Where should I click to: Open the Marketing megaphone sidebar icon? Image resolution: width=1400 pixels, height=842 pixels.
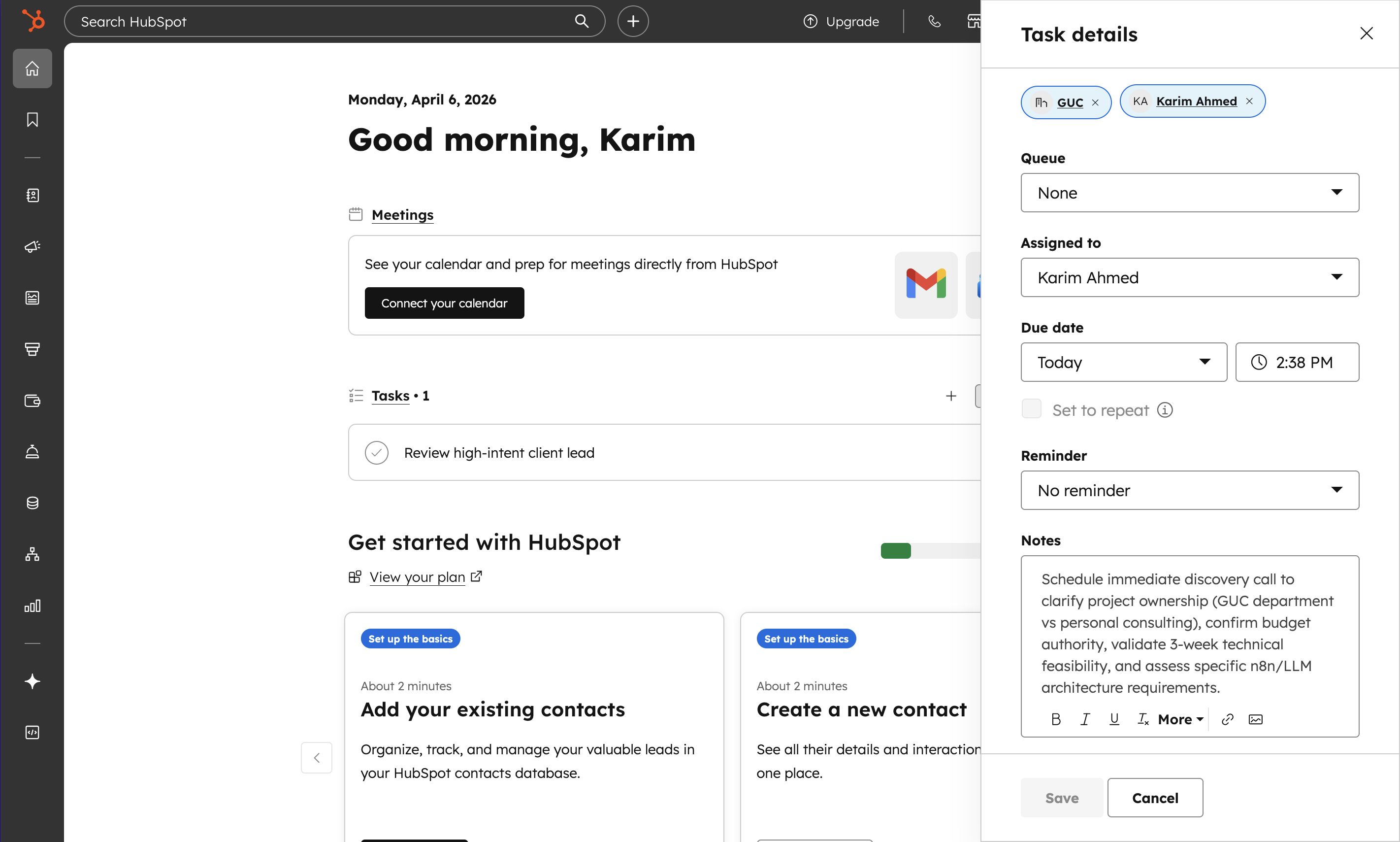pyautogui.click(x=33, y=246)
